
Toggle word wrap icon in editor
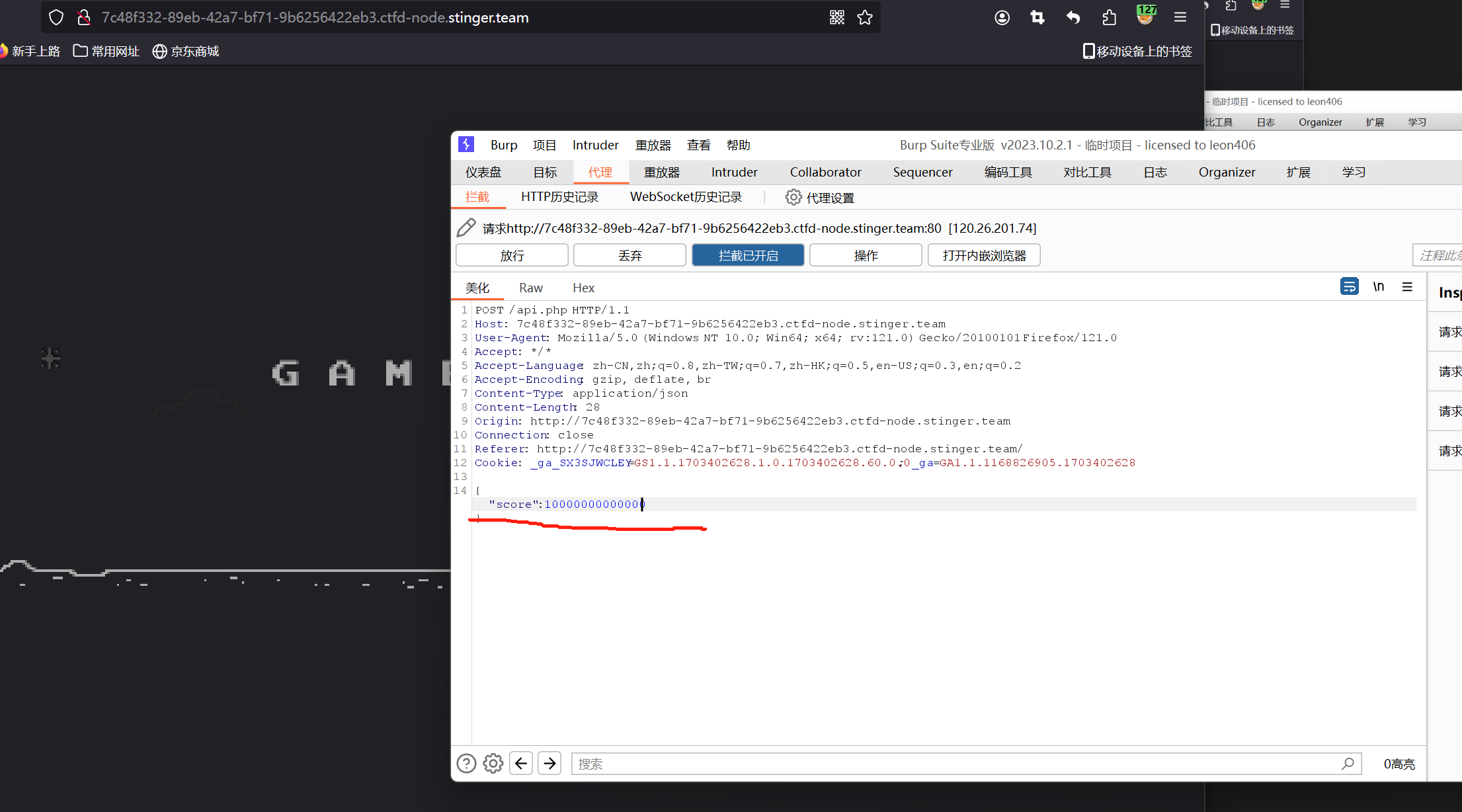coord(1349,287)
